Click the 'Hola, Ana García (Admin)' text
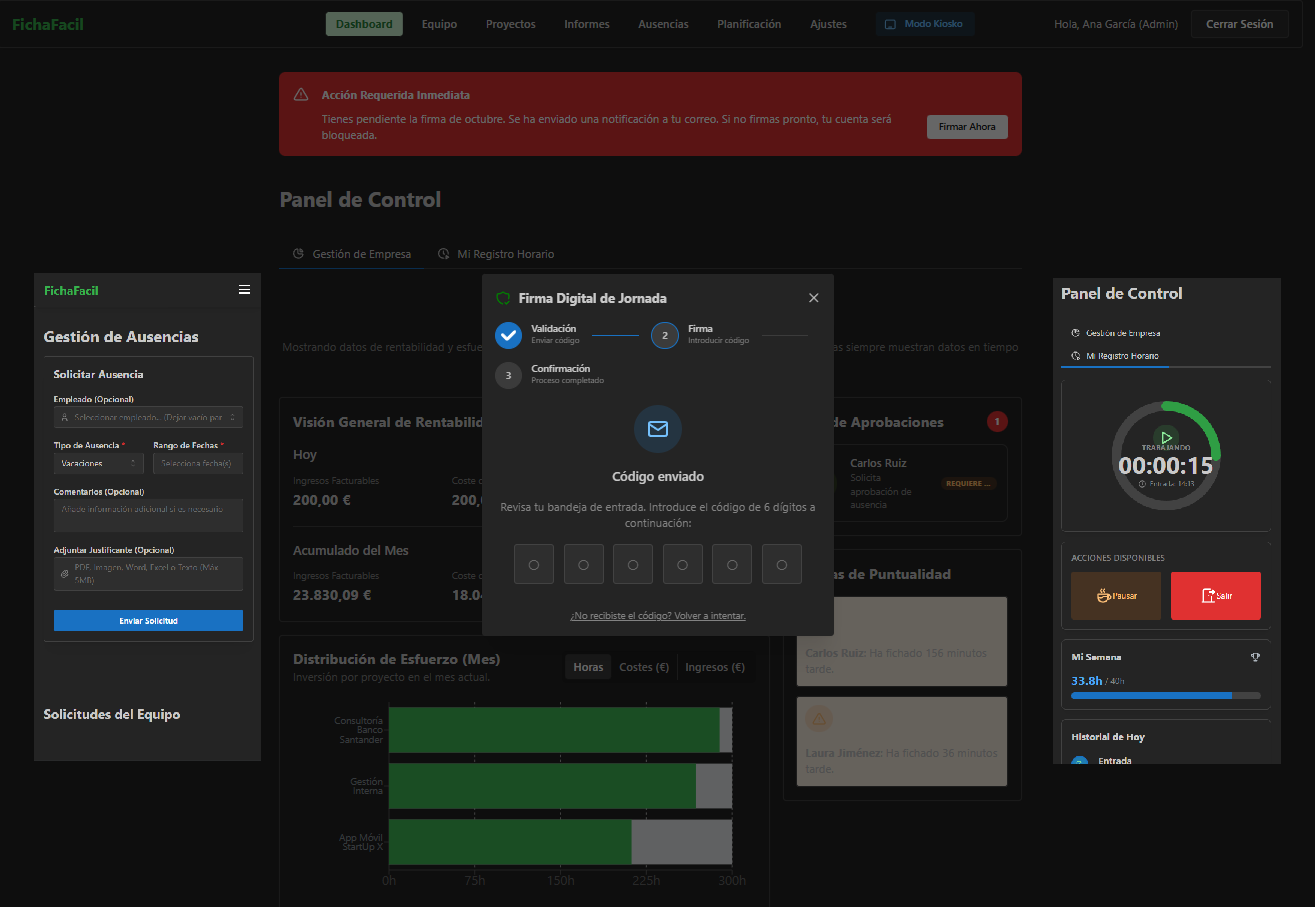This screenshot has width=1315, height=907. pyautogui.click(x=1116, y=24)
